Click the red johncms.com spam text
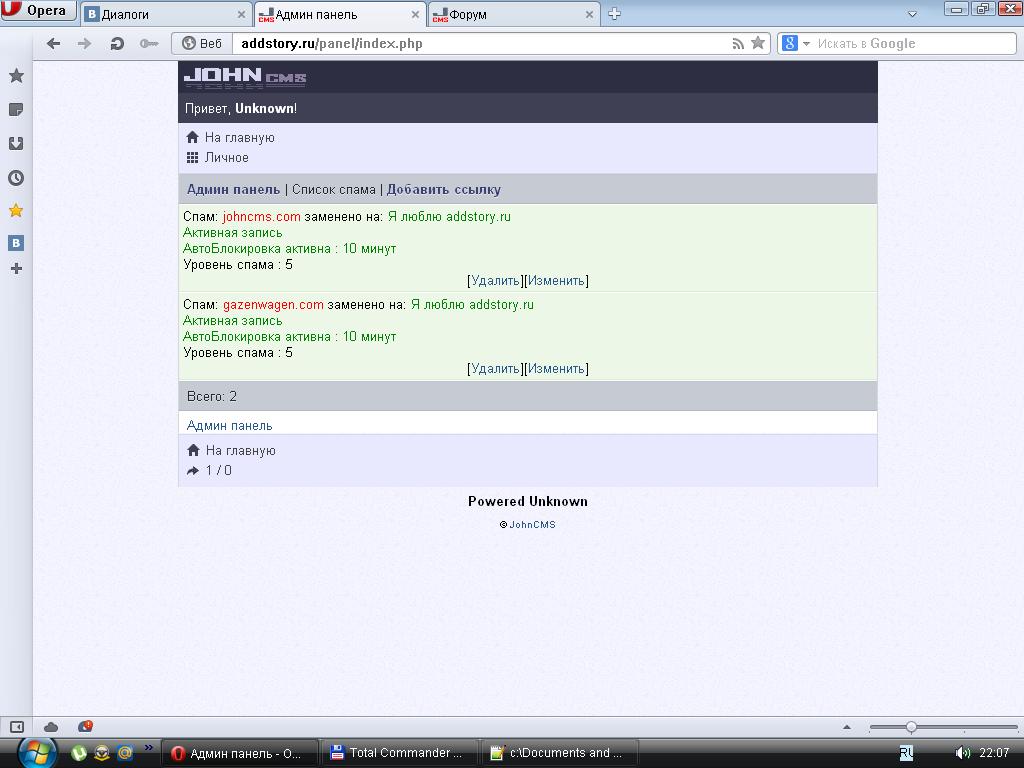 261,217
